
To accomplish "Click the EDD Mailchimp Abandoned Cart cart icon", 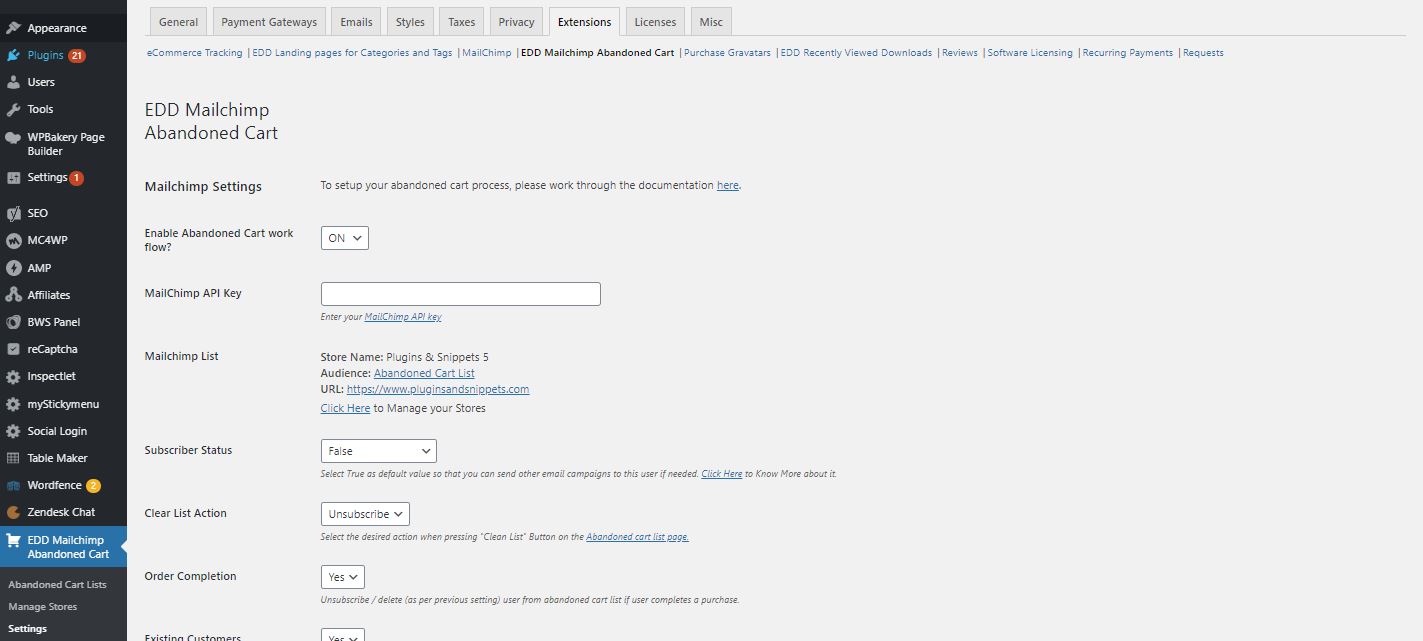I will click(x=13, y=540).
